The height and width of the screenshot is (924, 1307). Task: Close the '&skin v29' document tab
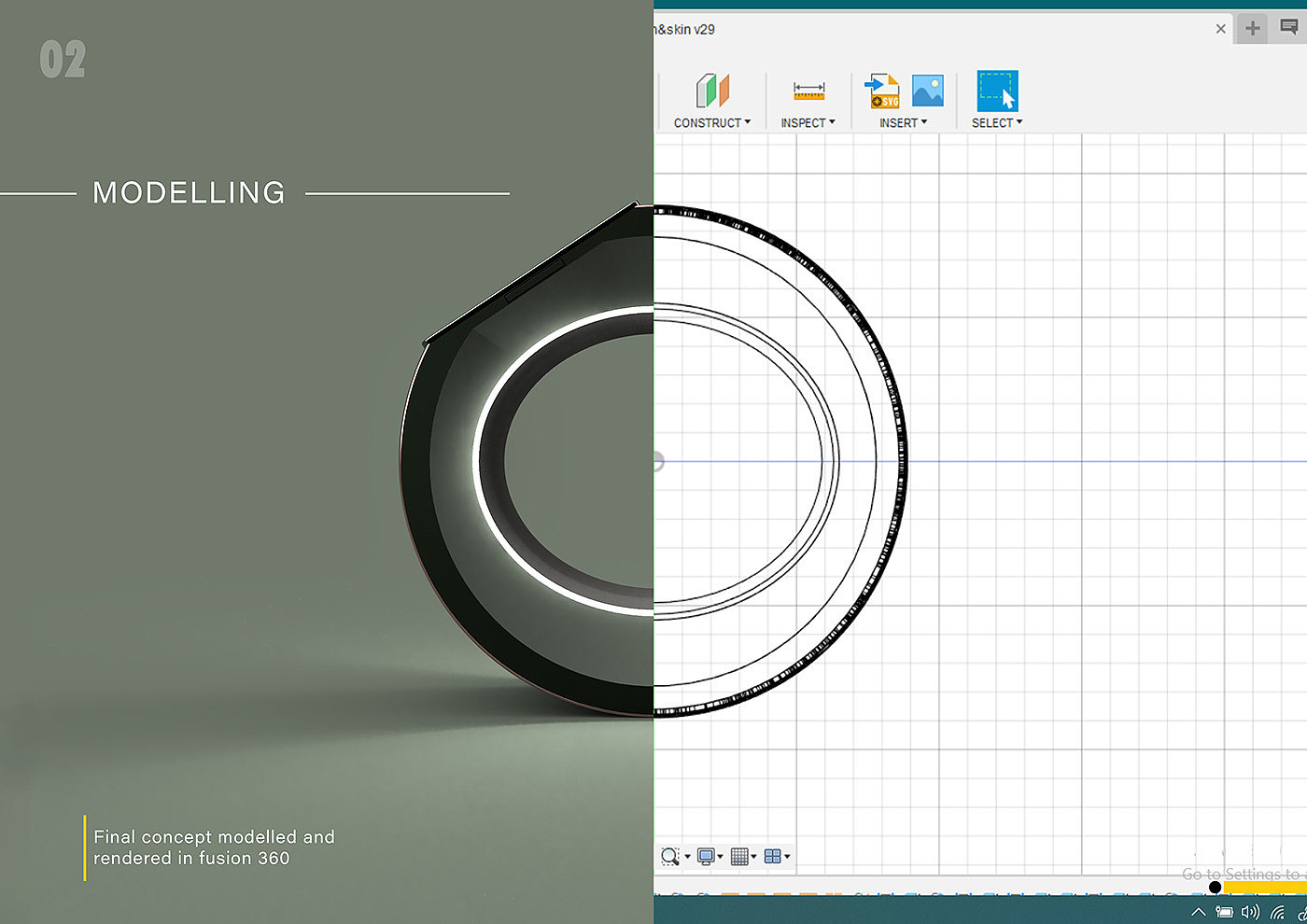click(x=1220, y=29)
